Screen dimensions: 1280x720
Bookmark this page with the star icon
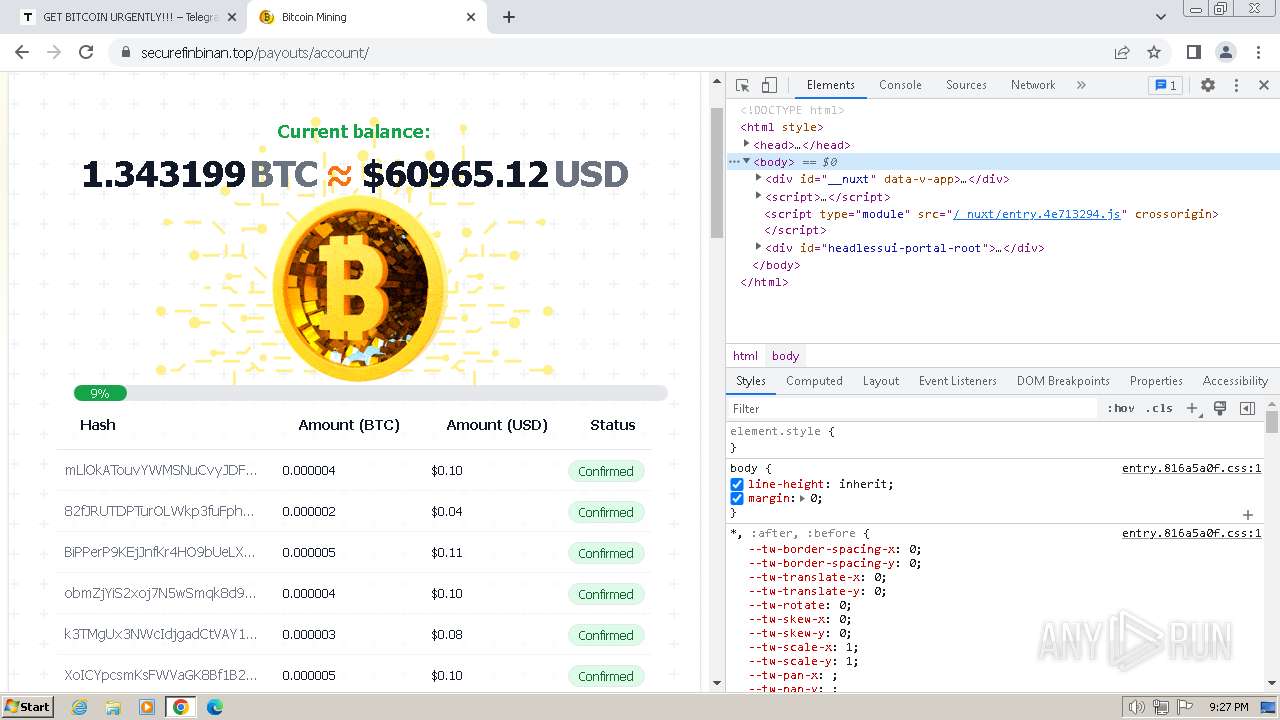click(x=1154, y=52)
